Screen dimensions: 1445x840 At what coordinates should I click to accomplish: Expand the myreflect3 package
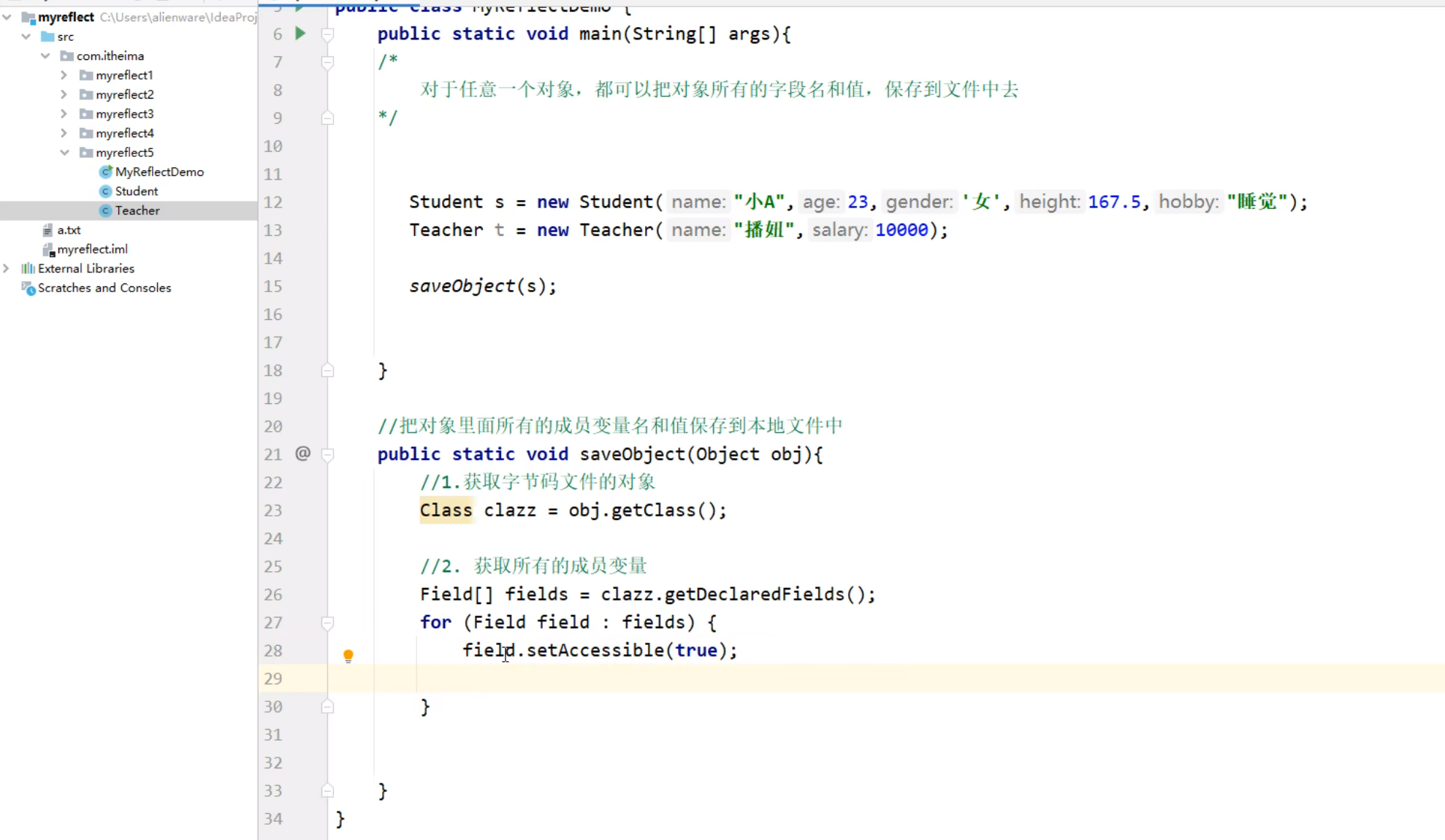64,114
